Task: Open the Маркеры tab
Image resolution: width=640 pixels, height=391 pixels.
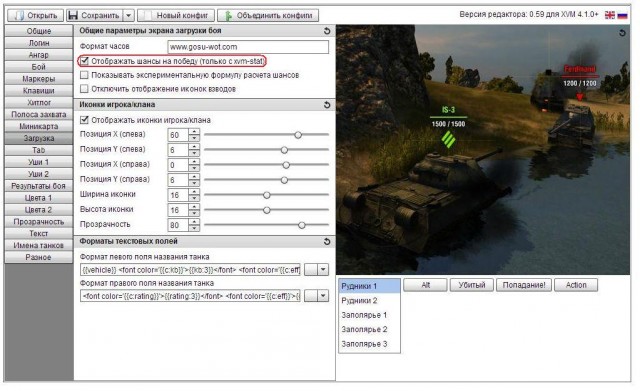Action: pyautogui.click(x=39, y=78)
